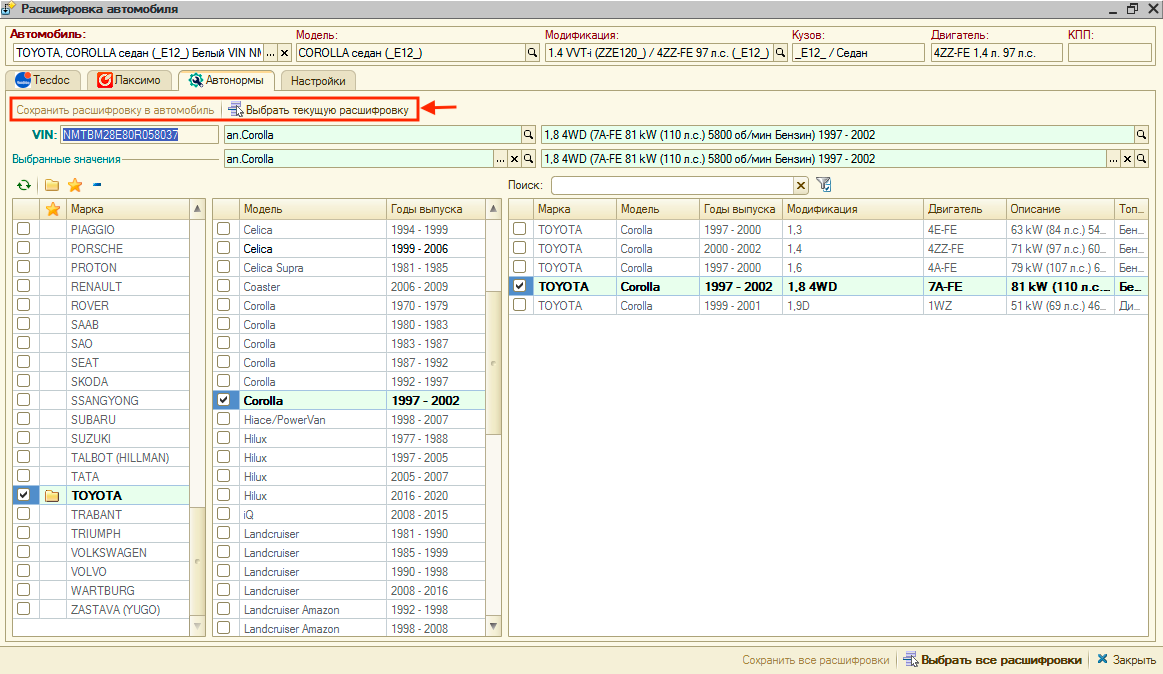Viewport: 1163px width, 674px height.
Task: Check the VOLVO brand checkbox
Action: [x=24, y=571]
